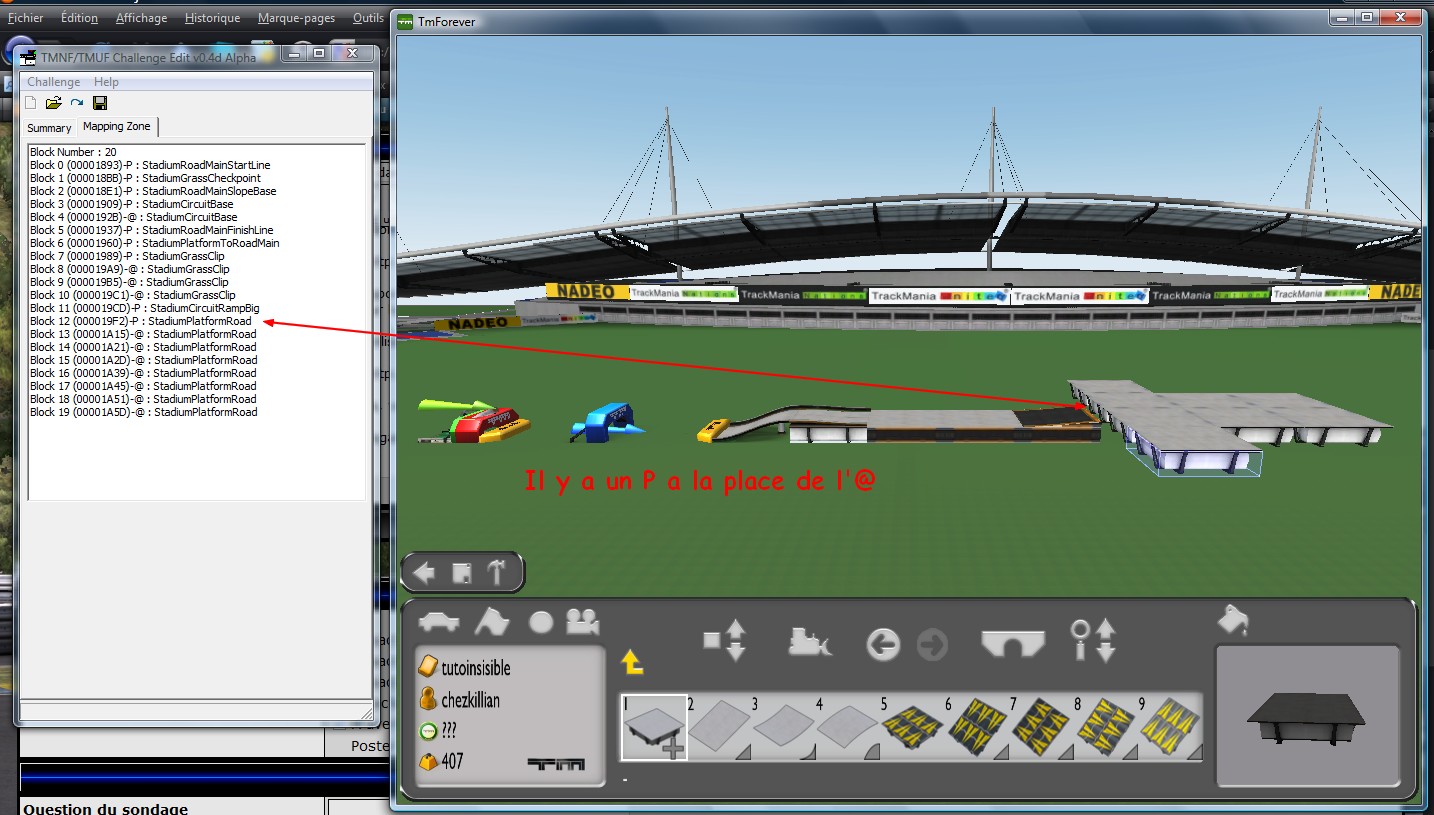Click the round circle mode icon

(x=541, y=622)
